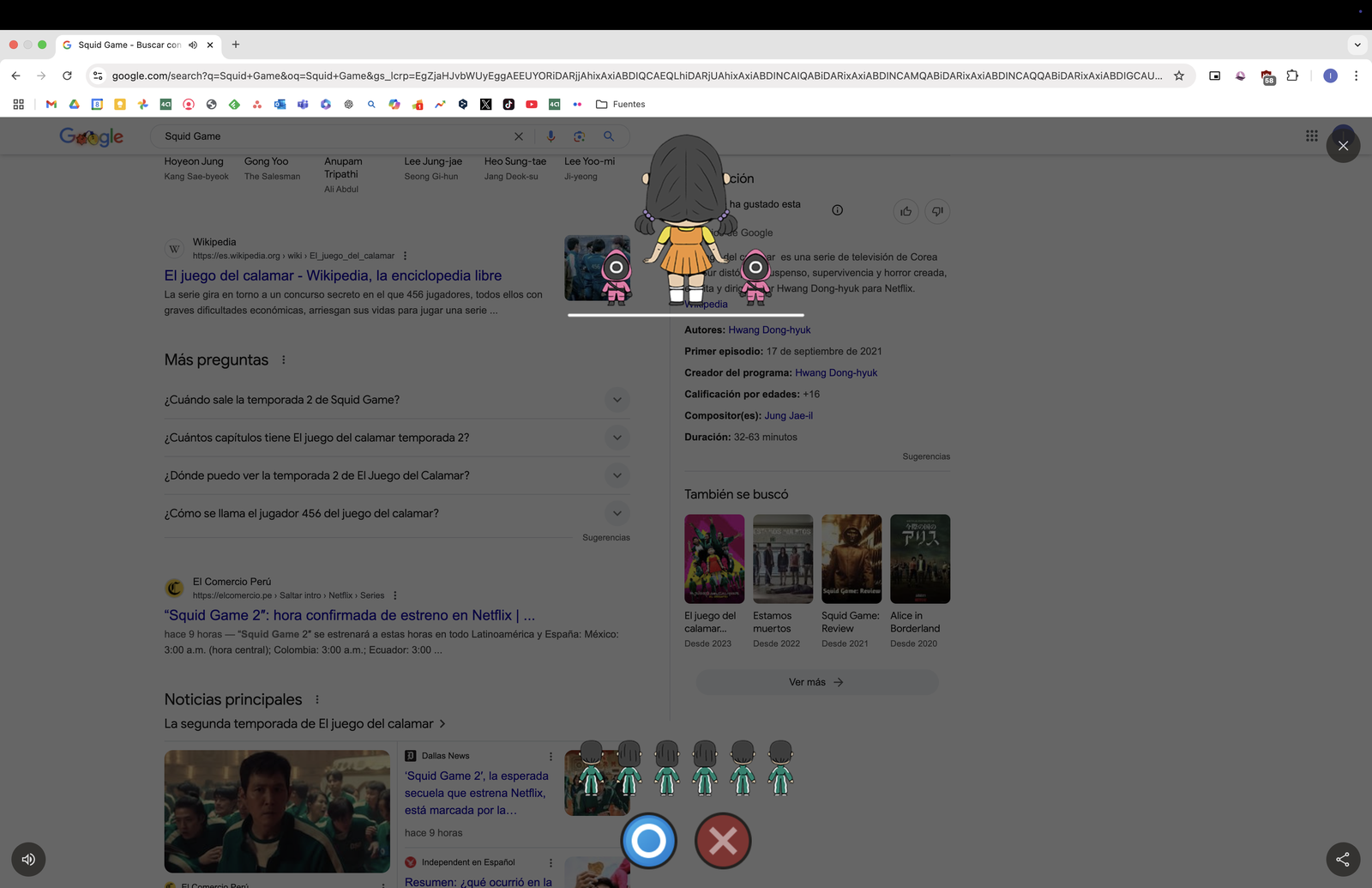Expand '¿Dónde puedo ver la temporada 2' question
Image resolution: width=1372 pixels, height=888 pixels.
click(617, 475)
